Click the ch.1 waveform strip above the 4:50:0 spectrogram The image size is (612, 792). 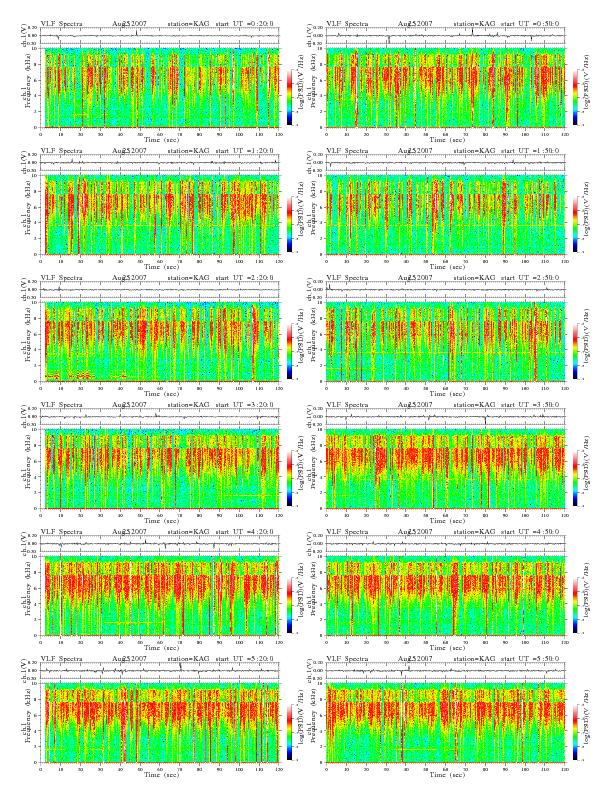[x=445, y=543]
